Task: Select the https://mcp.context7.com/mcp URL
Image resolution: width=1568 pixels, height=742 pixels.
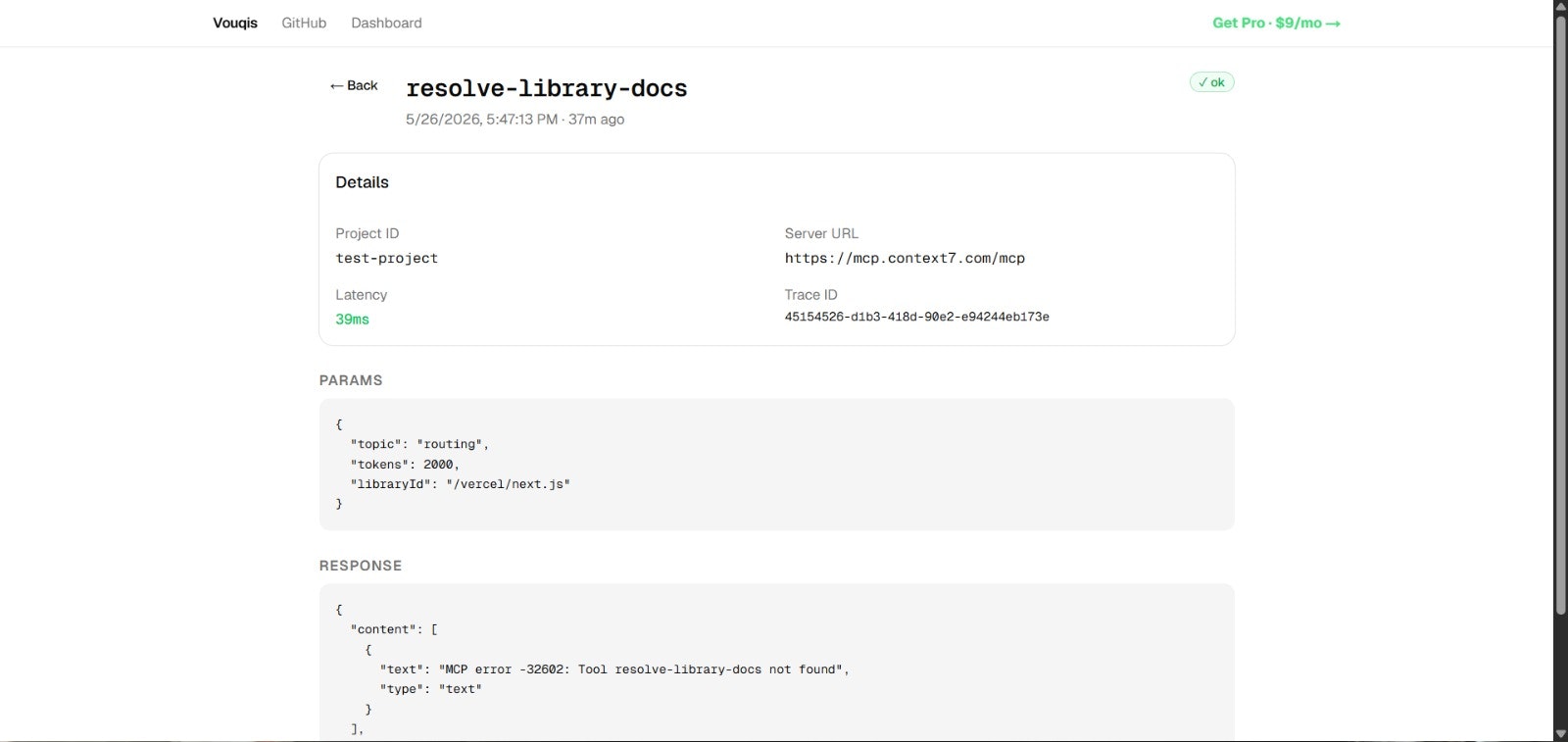Action: pos(905,258)
